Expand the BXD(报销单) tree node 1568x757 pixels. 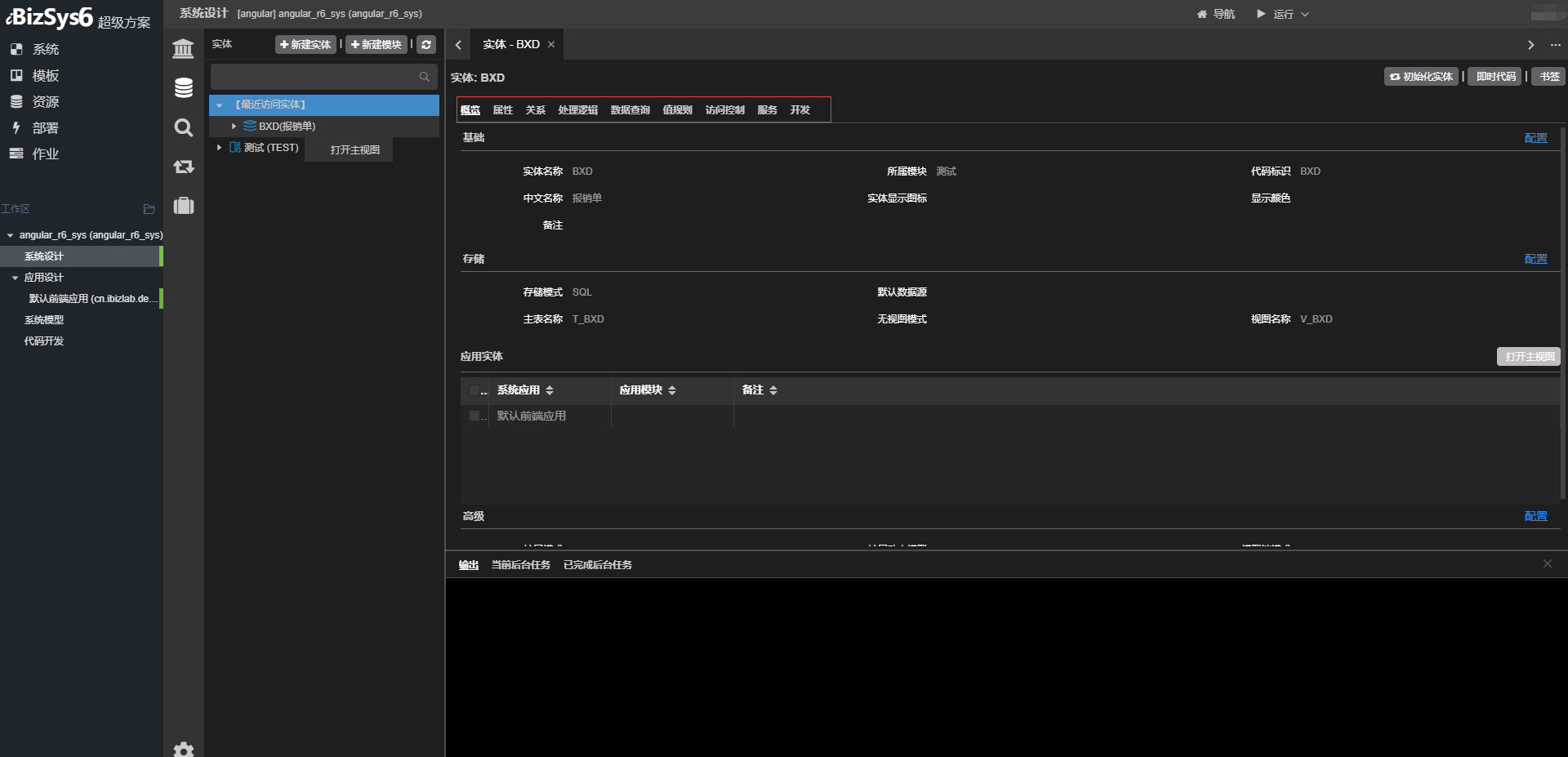click(x=234, y=126)
